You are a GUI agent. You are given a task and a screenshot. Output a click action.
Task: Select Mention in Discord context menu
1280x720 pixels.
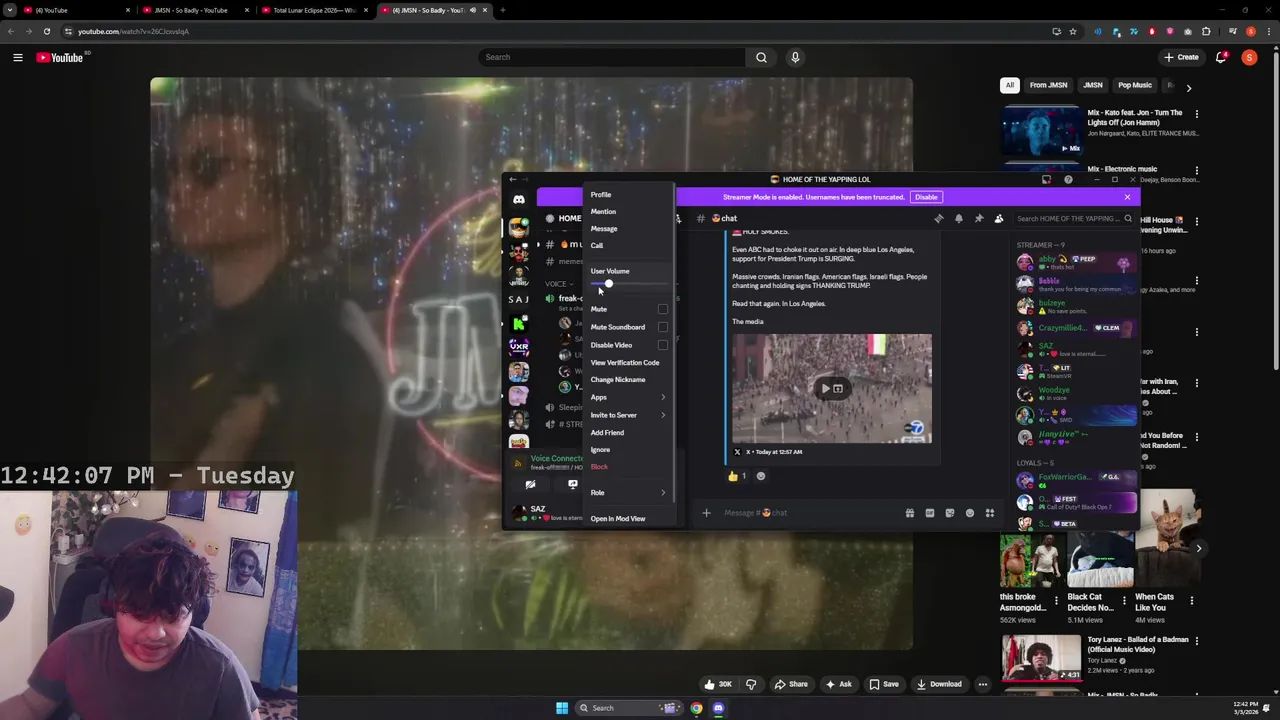628,212
